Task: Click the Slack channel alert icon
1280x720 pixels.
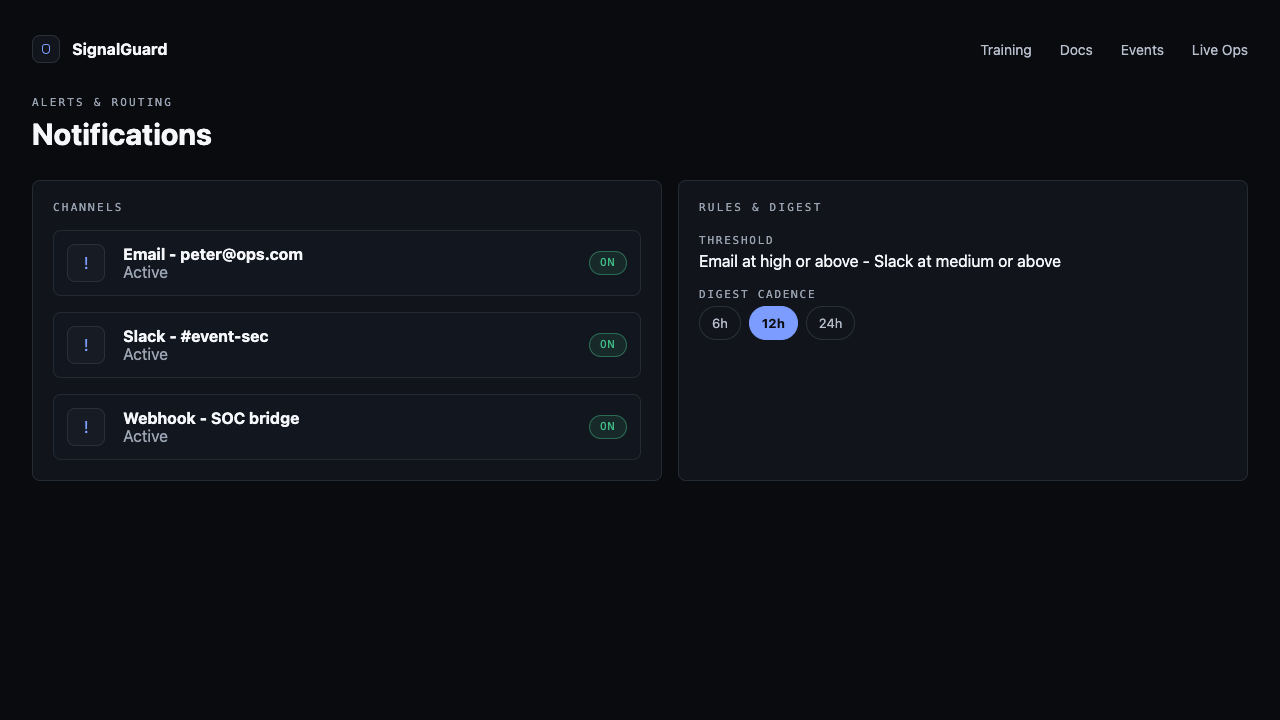Action: click(86, 345)
